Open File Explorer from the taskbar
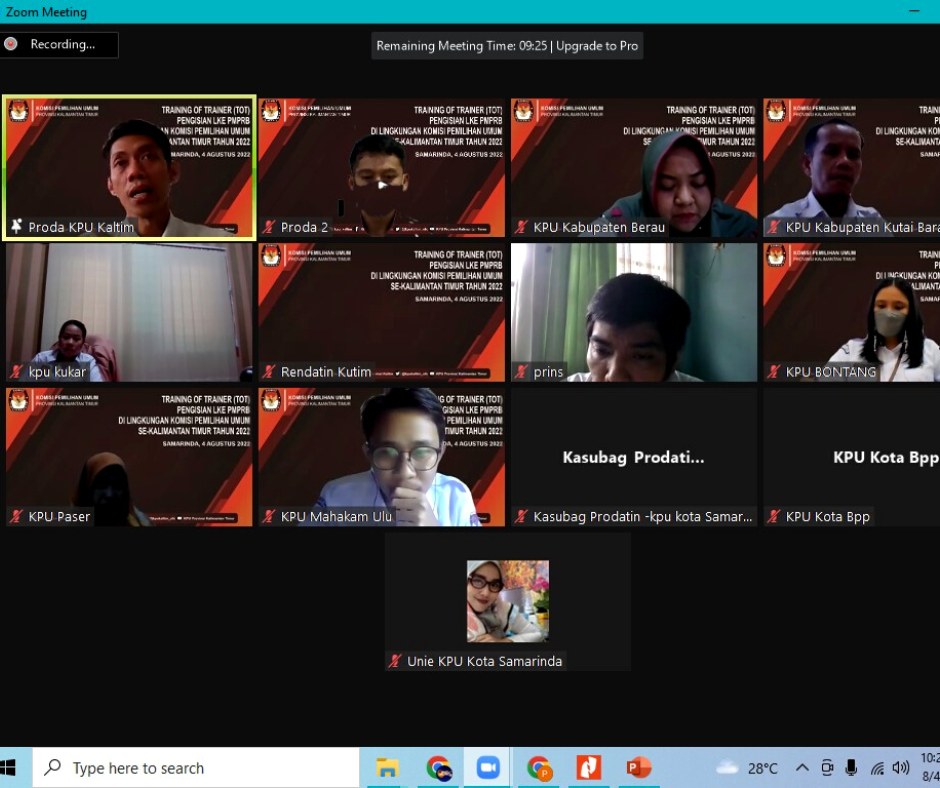 tap(388, 768)
